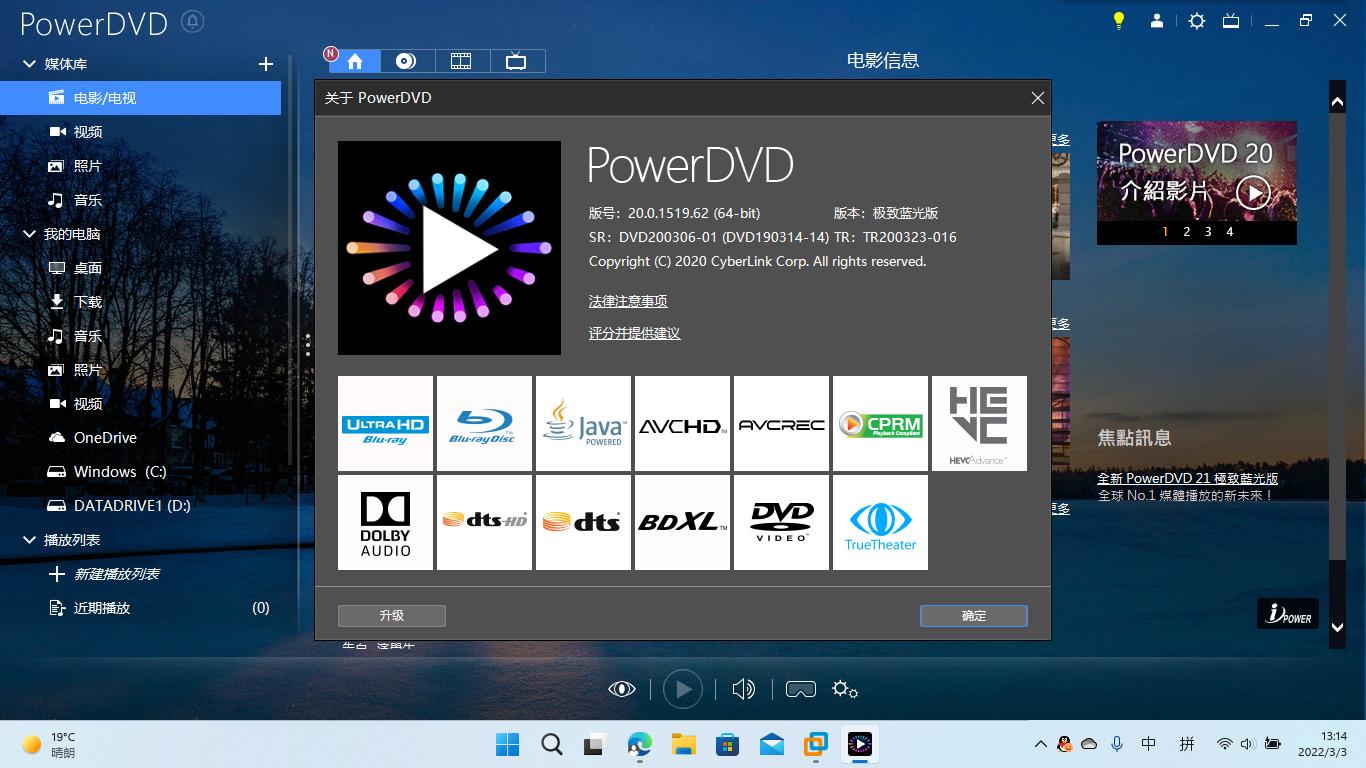The width and height of the screenshot is (1366, 768).
Task: Click the TrueTheater logo in the dialog
Action: [880, 522]
